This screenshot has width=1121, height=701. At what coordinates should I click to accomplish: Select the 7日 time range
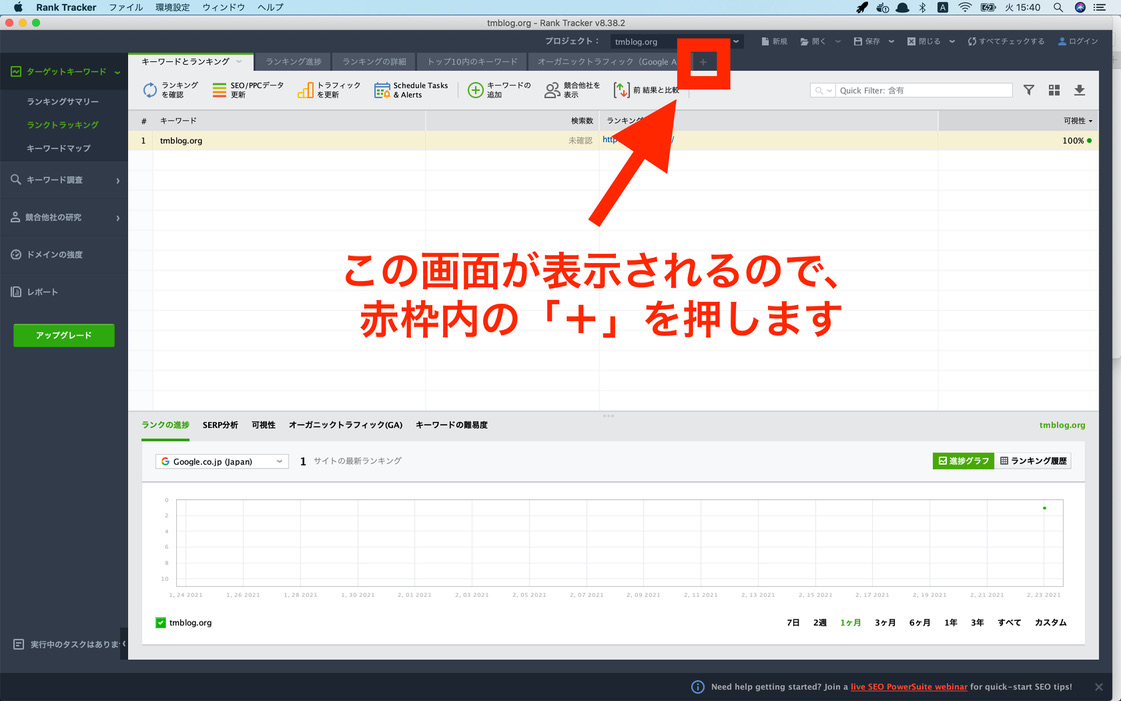793,622
